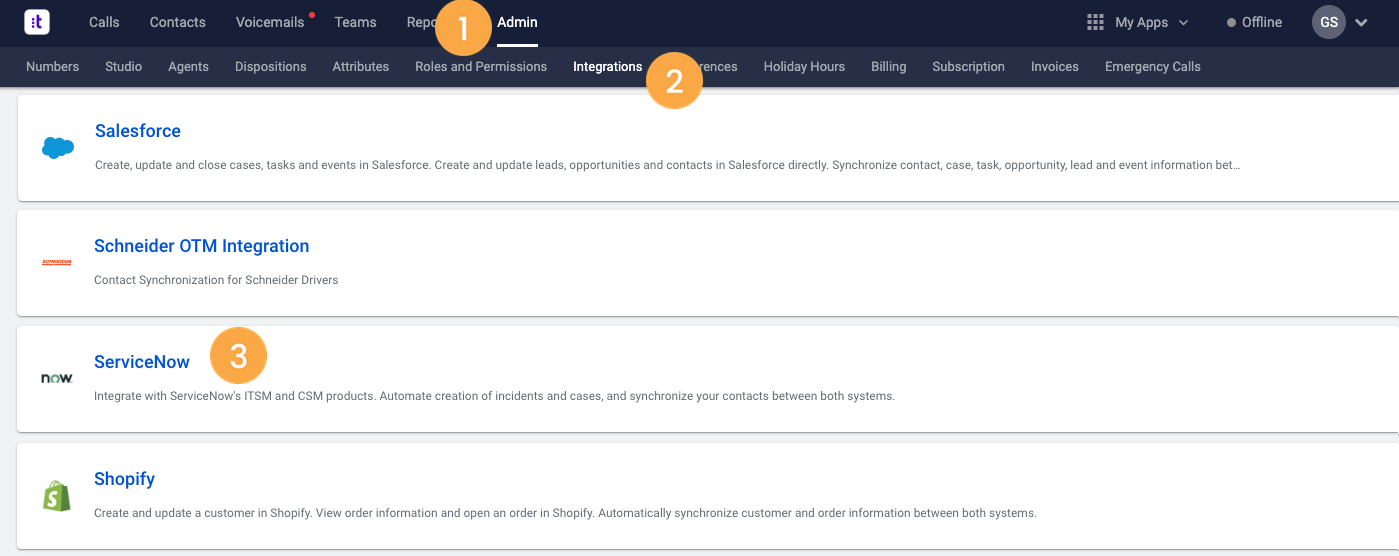Click the Talkdesk logo icon

pyautogui.click(x=37, y=21)
